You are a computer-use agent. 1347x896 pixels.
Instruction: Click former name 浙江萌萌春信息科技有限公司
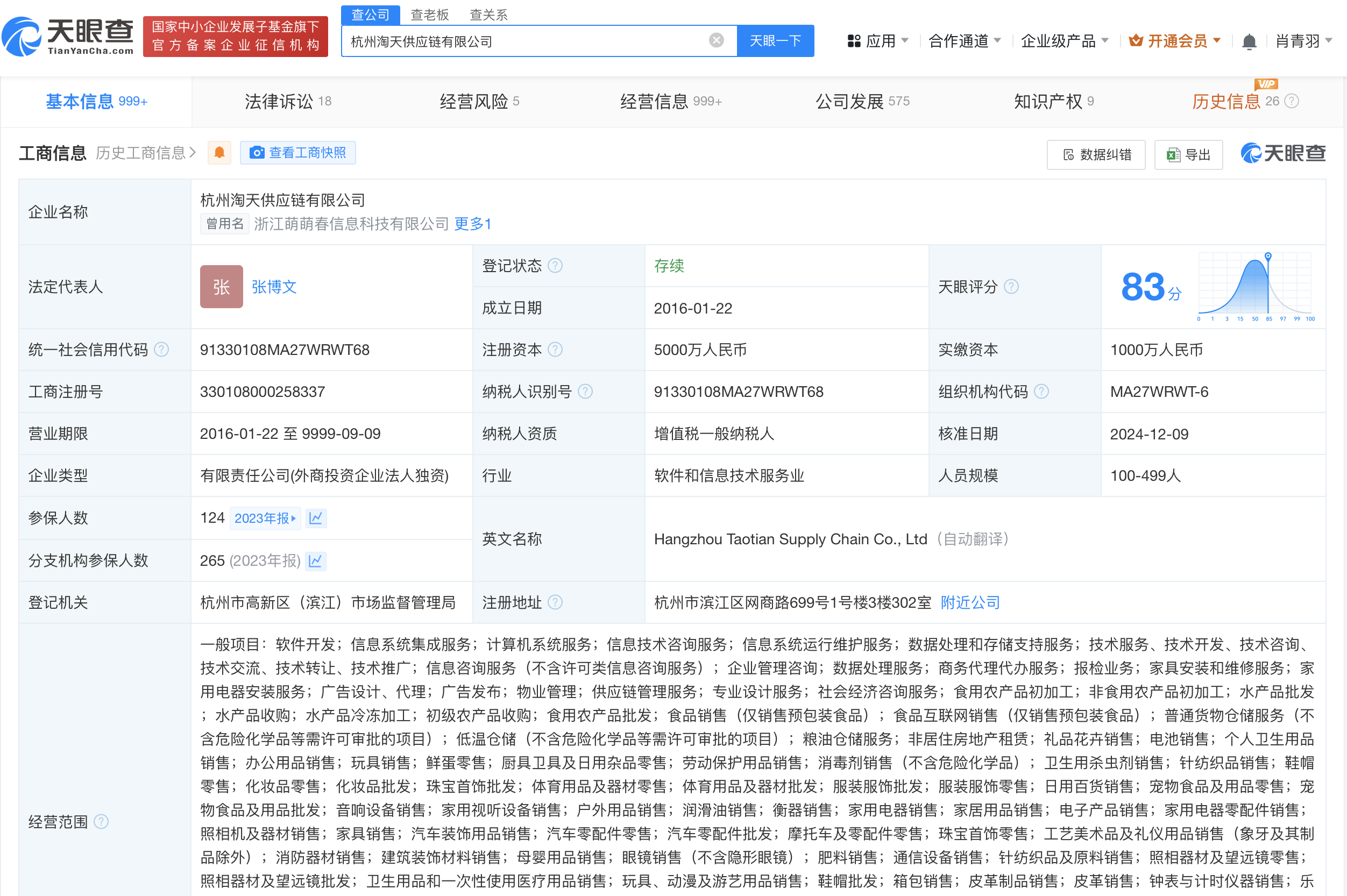point(351,223)
